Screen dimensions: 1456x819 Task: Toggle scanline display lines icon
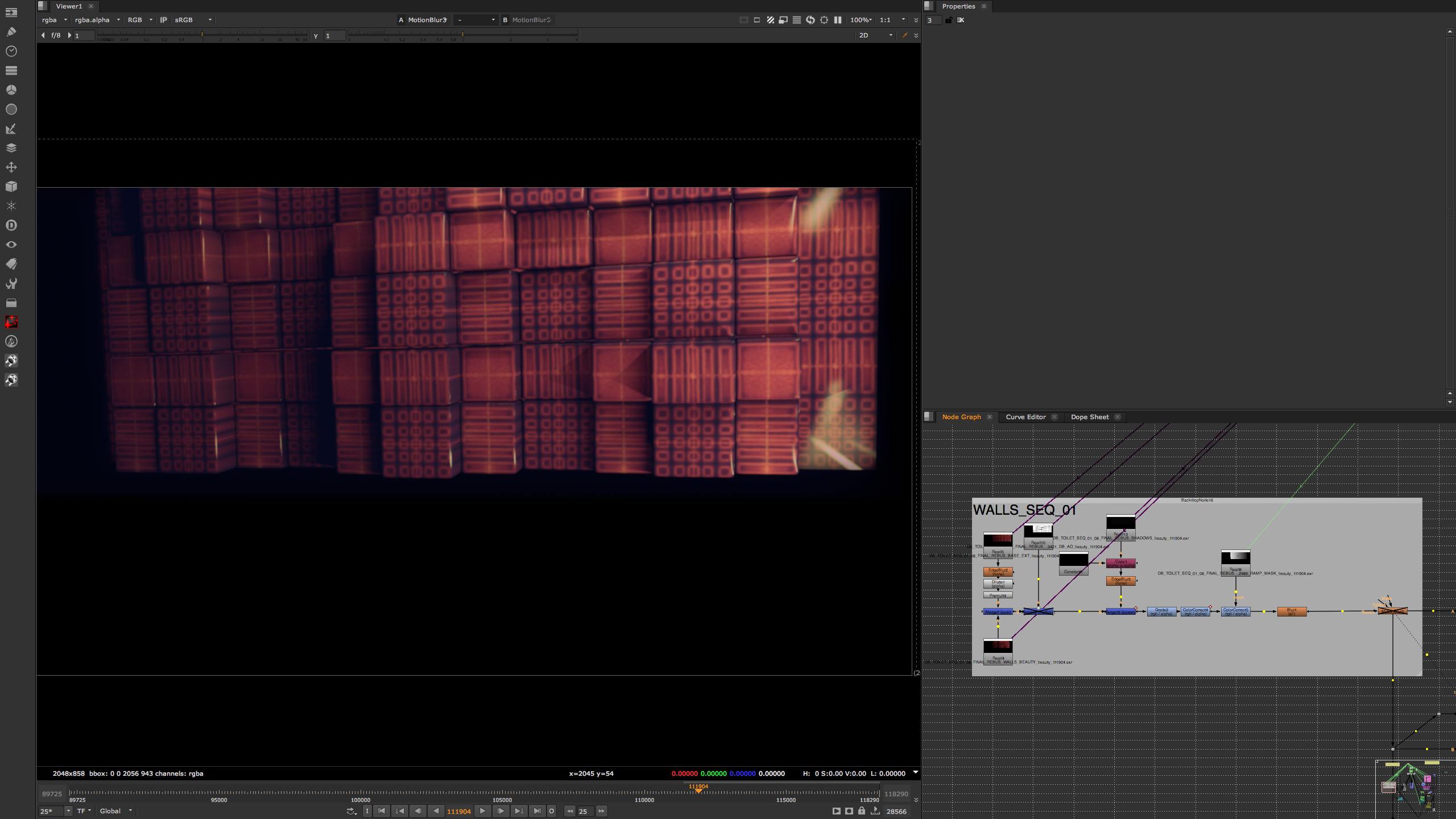tap(797, 20)
